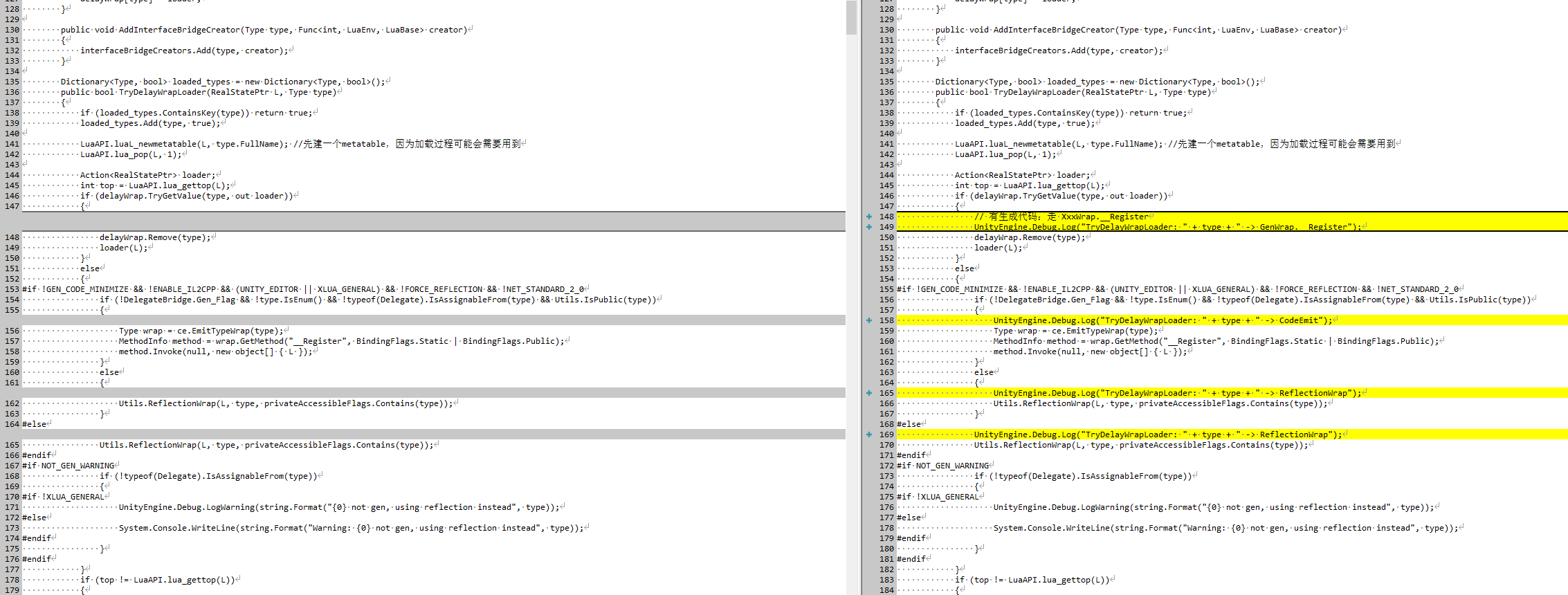Click 'if (!typeof(Delegate).IsAssignableFrom(type))' in right pane line 173
This screenshot has width=1568, height=595.
(x=1083, y=476)
